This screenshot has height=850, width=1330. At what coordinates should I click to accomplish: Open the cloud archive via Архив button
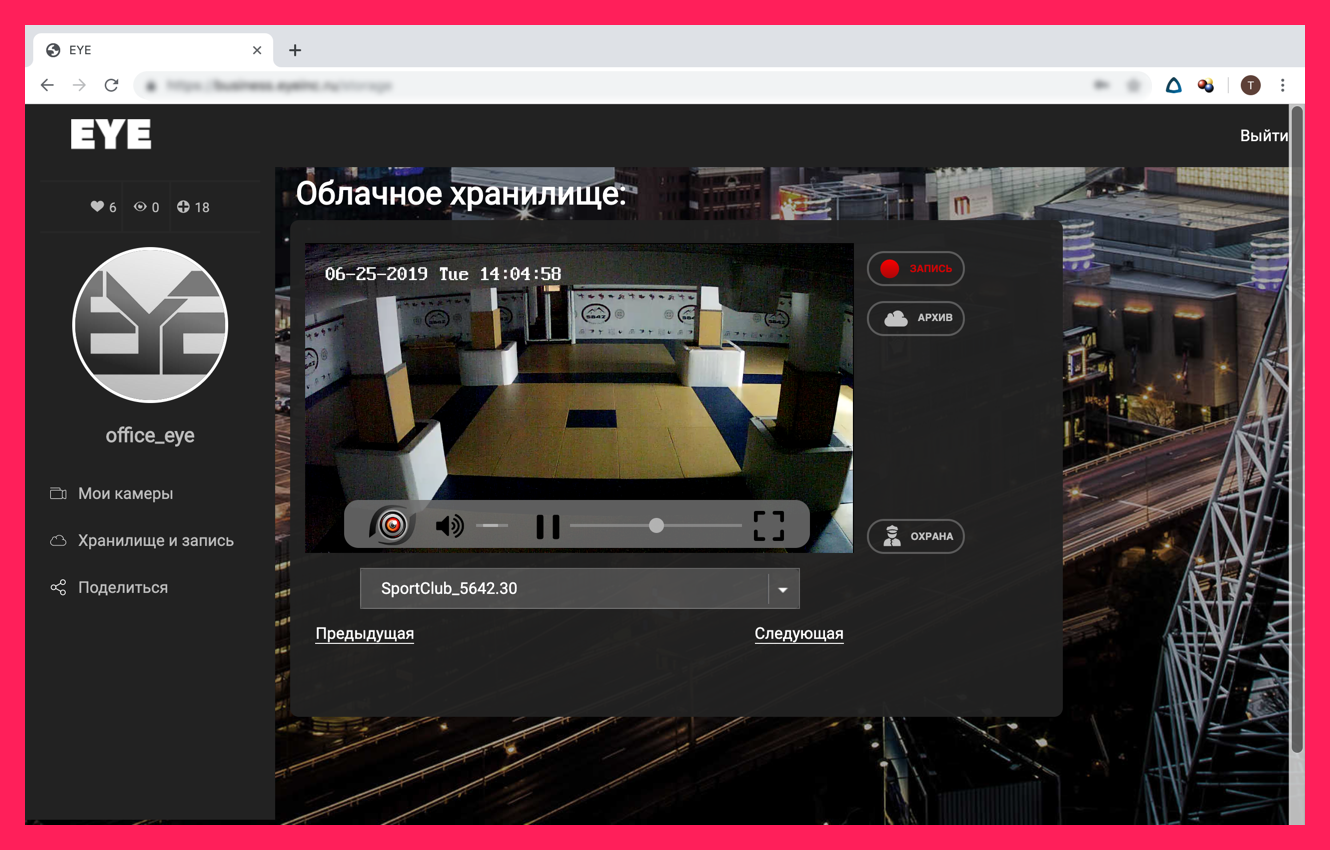click(x=915, y=318)
